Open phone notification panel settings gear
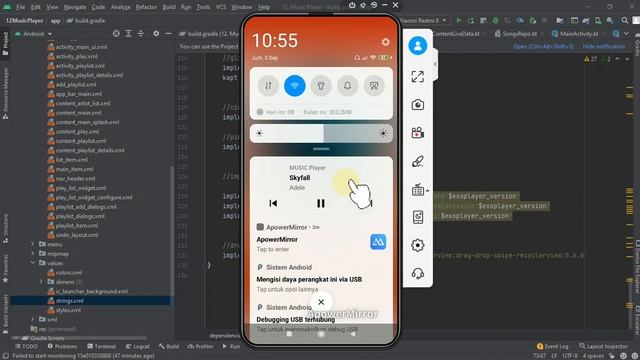 click(385, 42)
